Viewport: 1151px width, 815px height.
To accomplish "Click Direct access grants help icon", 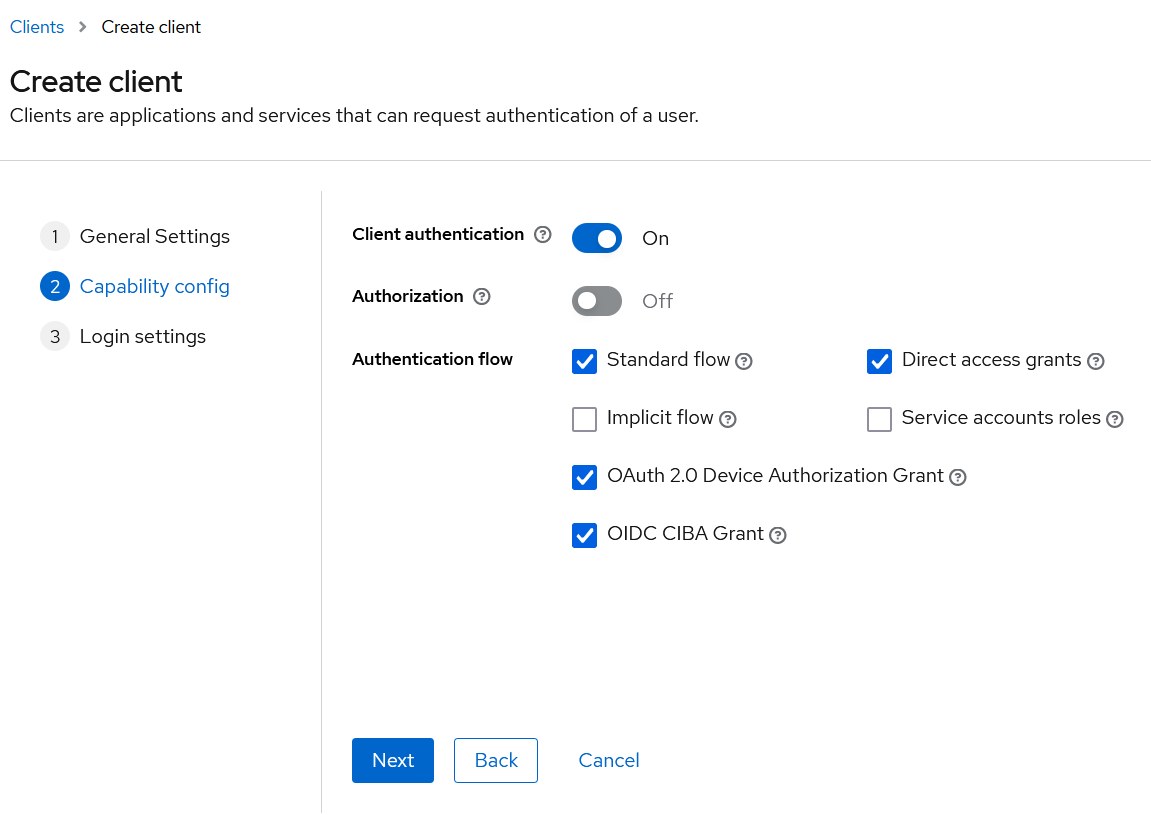I will 1096,362.
